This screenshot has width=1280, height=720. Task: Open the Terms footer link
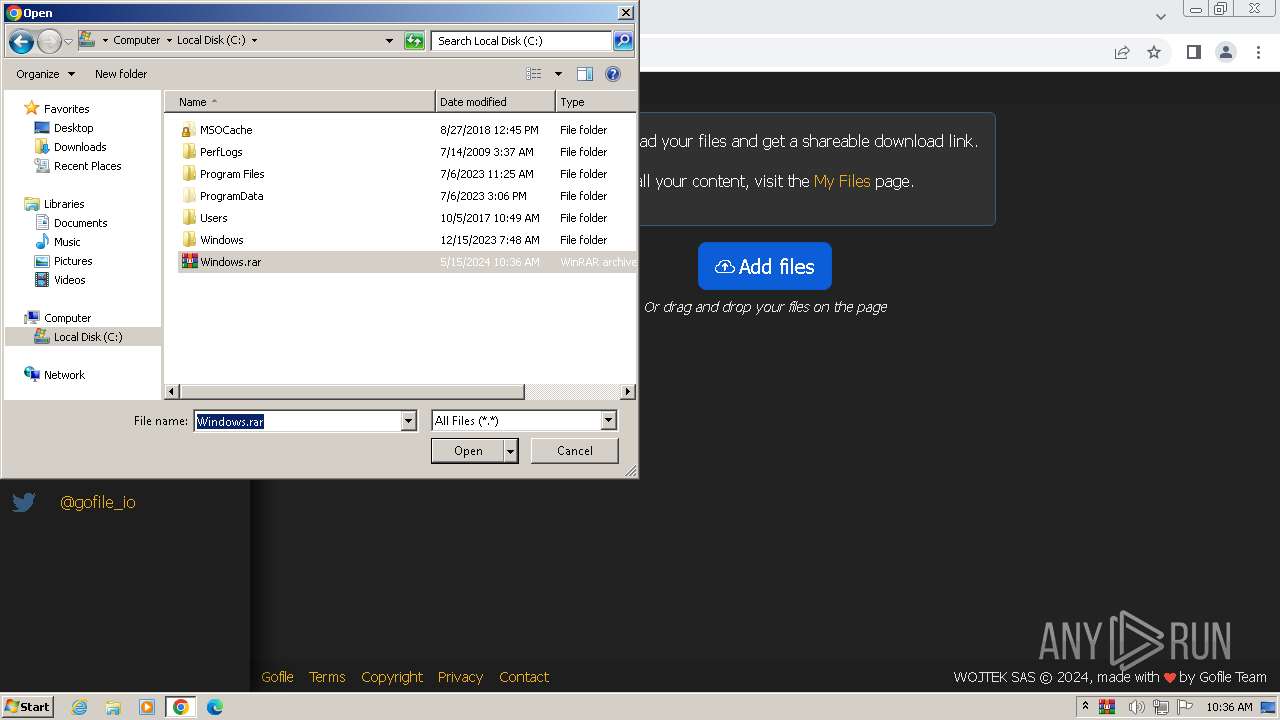point(327,677)
